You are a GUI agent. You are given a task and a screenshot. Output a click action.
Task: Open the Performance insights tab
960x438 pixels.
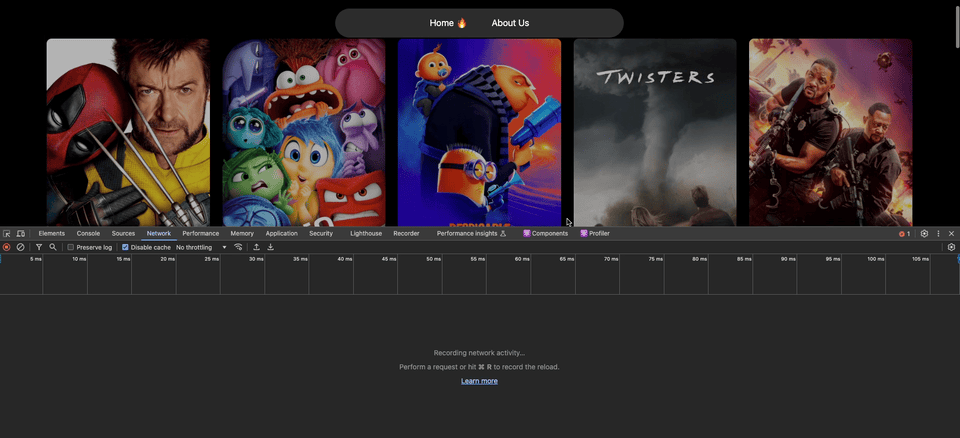tap(471, 233)
